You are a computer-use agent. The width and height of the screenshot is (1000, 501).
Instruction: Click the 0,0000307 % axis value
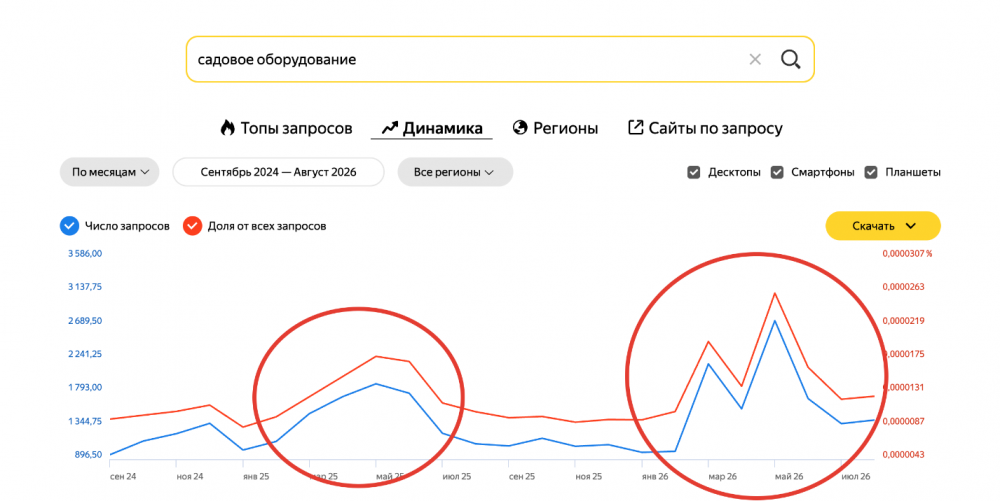907,254
